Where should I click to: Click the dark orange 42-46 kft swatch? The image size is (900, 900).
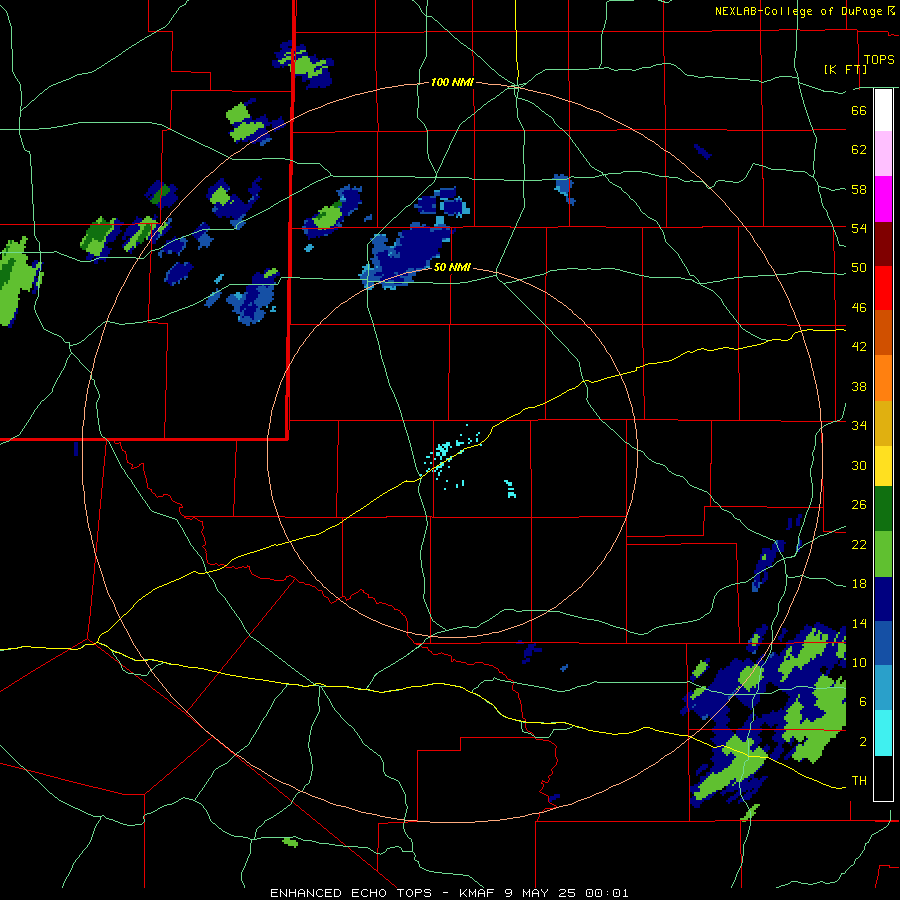click(x=883, y=333)
